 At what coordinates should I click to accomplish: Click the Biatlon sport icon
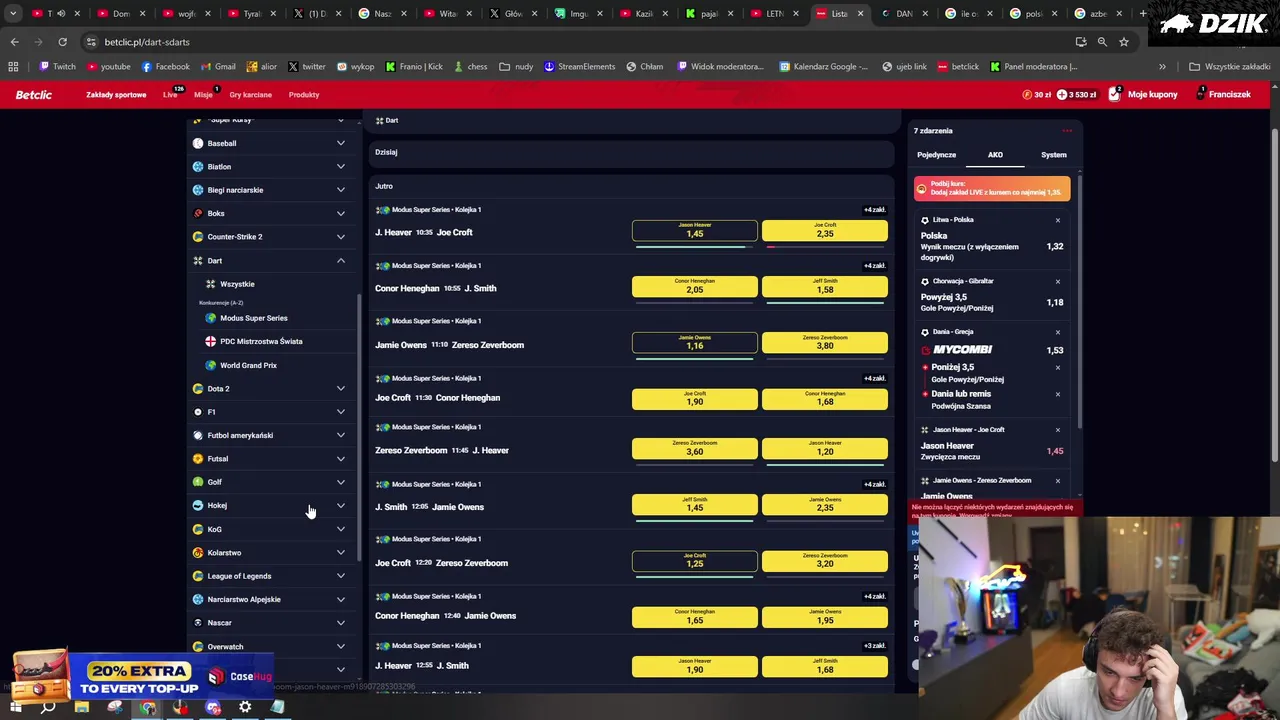pyautogui.click(x=198, y=167)
